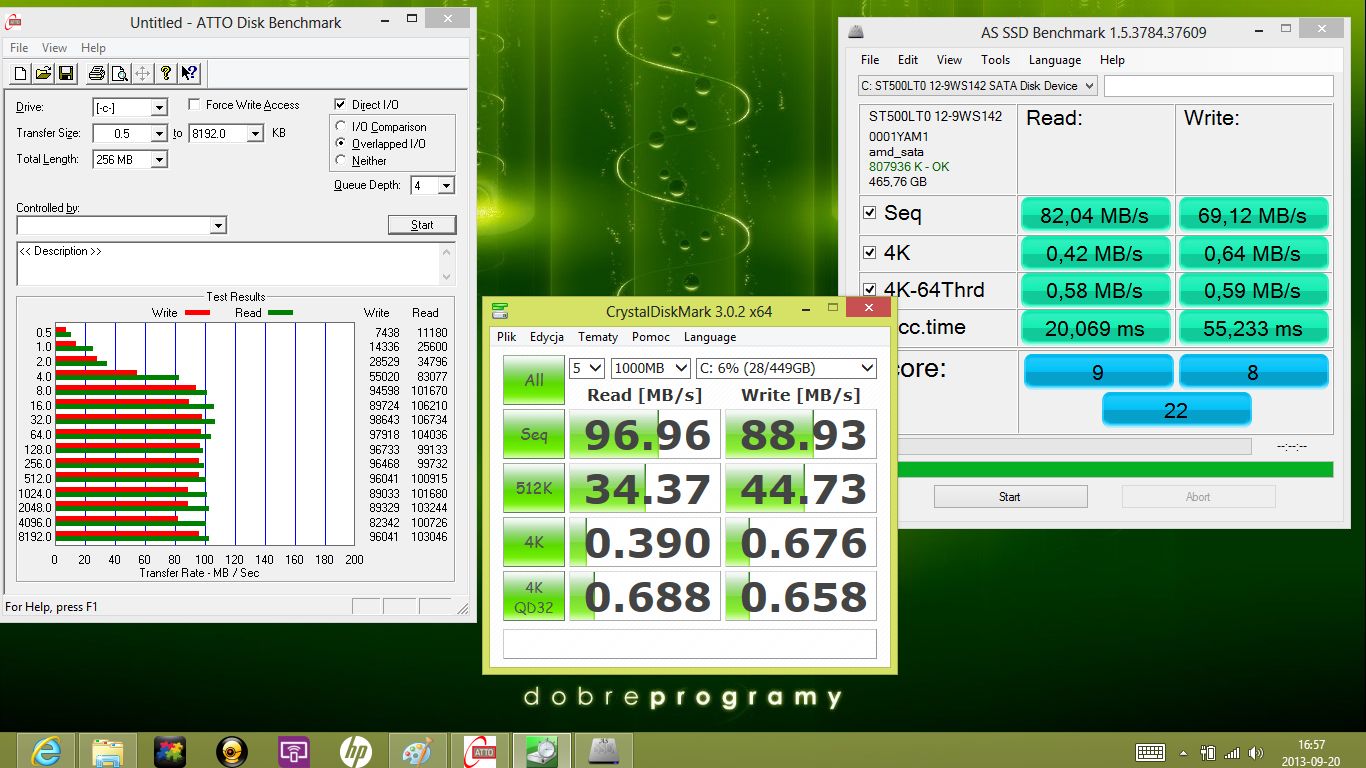Switch to AS SSD Benchmark on the taskbar
Viewport: 1366px width, 768px height.
(x=604, y=750)
